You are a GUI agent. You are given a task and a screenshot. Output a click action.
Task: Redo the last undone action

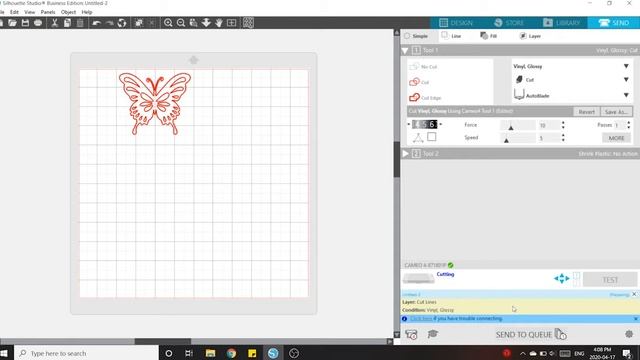pos(109,23)
